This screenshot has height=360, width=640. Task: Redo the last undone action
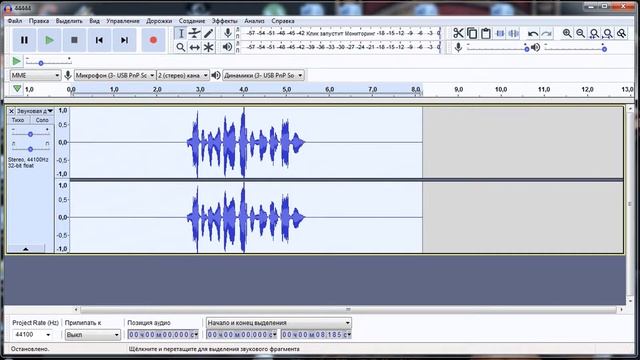pos(547,33)
